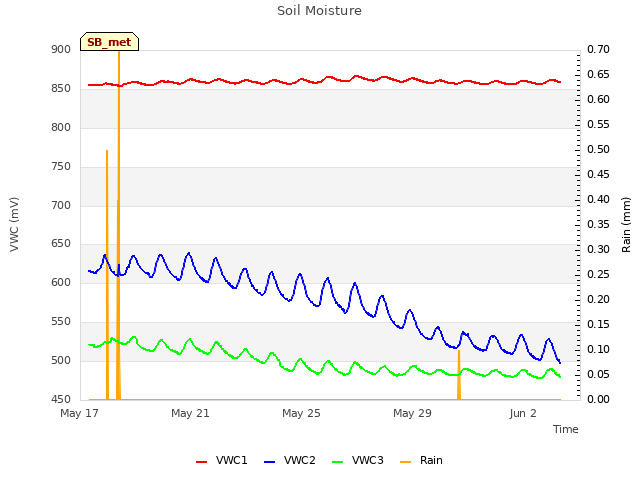Click the 0.70 rain axis value

click(x=598, y=49)
